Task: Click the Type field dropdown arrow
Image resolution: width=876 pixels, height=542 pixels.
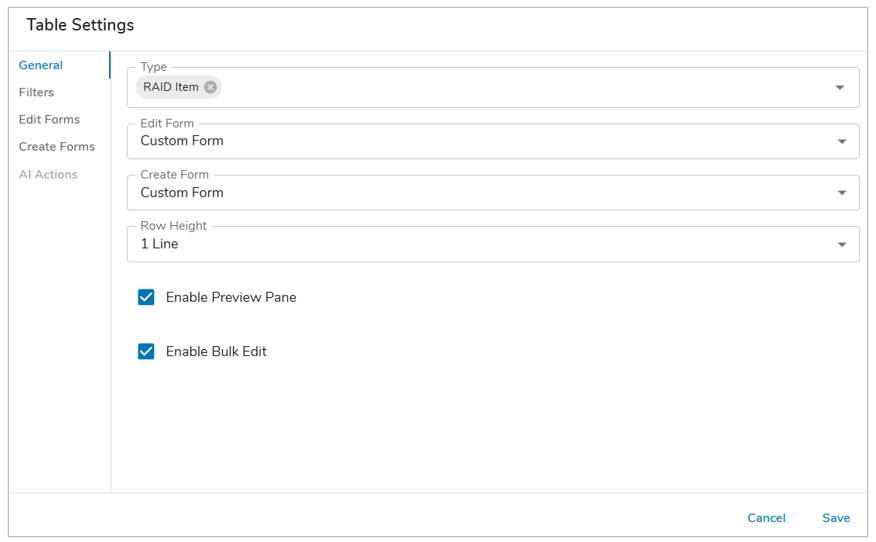Action: click(839, 88)
